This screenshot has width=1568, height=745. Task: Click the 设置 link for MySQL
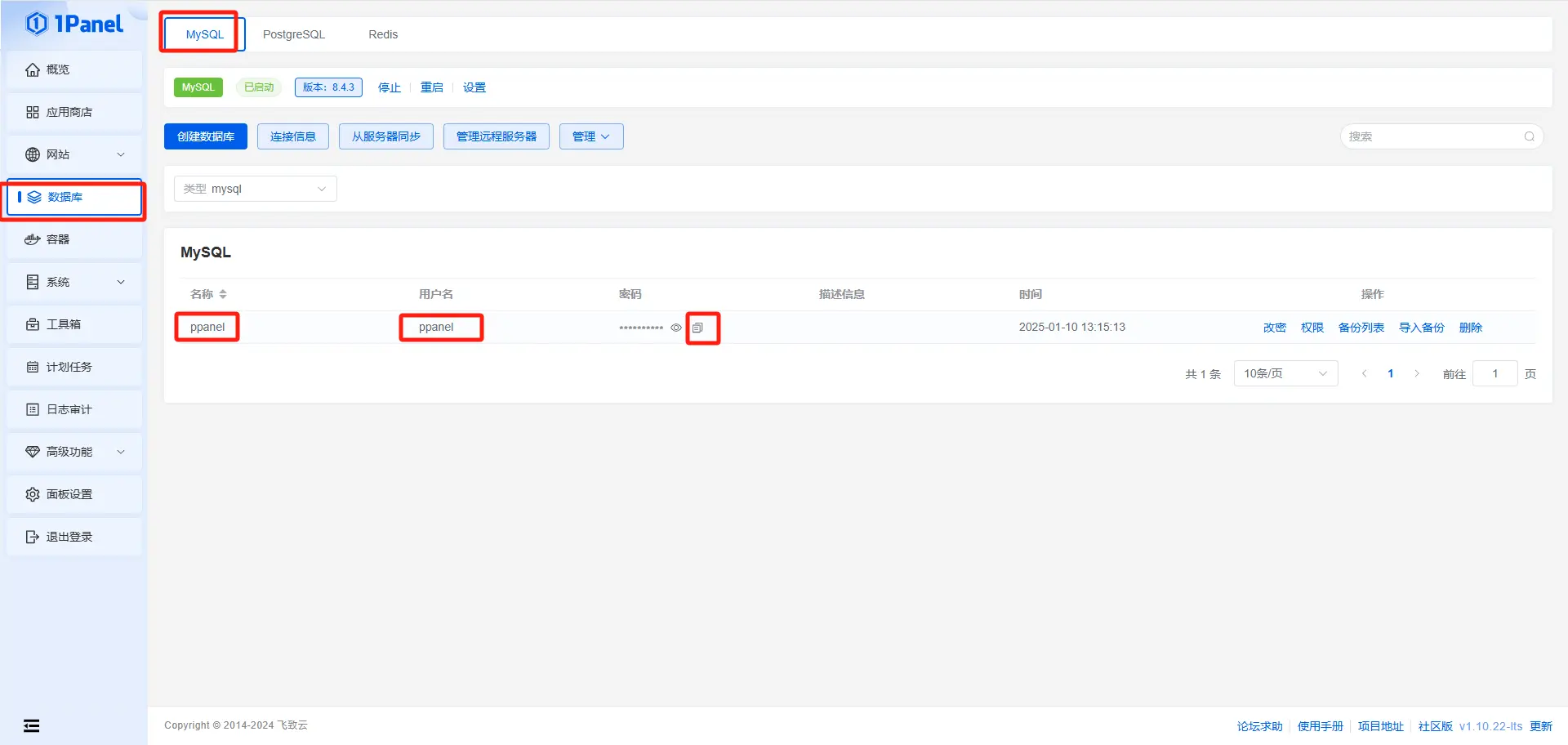474,87
